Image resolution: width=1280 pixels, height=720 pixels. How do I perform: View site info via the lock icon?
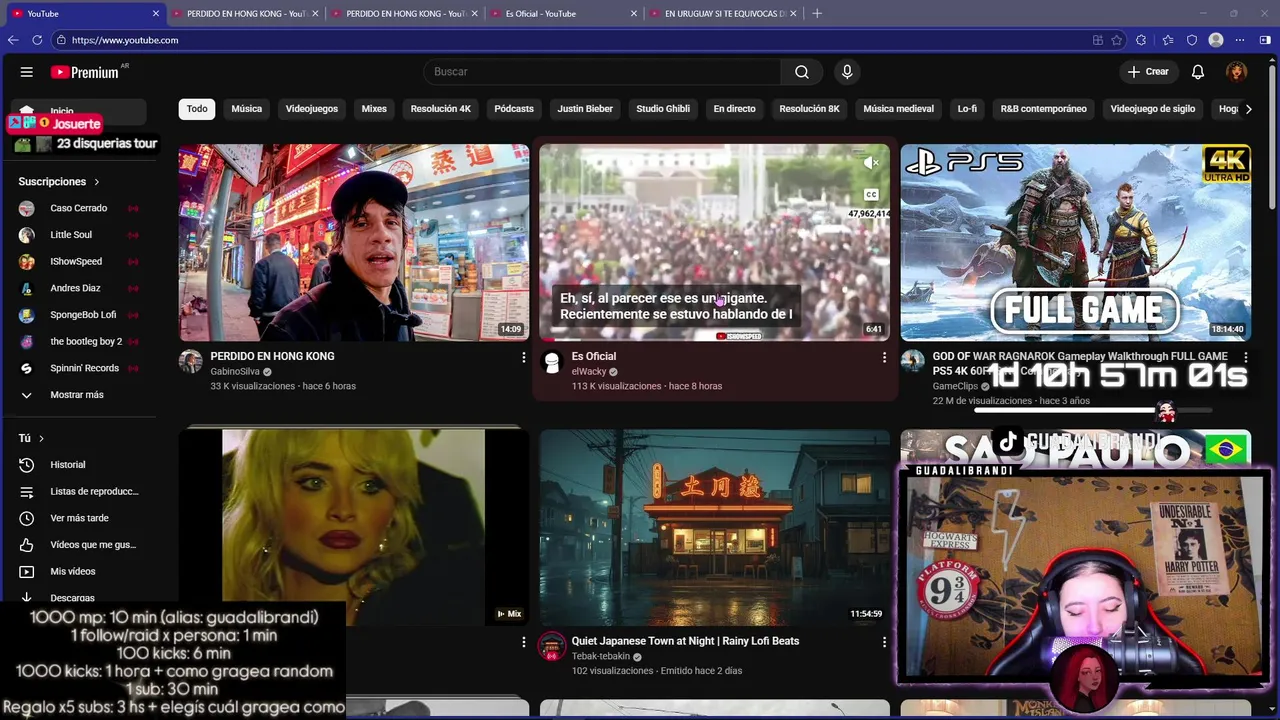tap(61, 40)
